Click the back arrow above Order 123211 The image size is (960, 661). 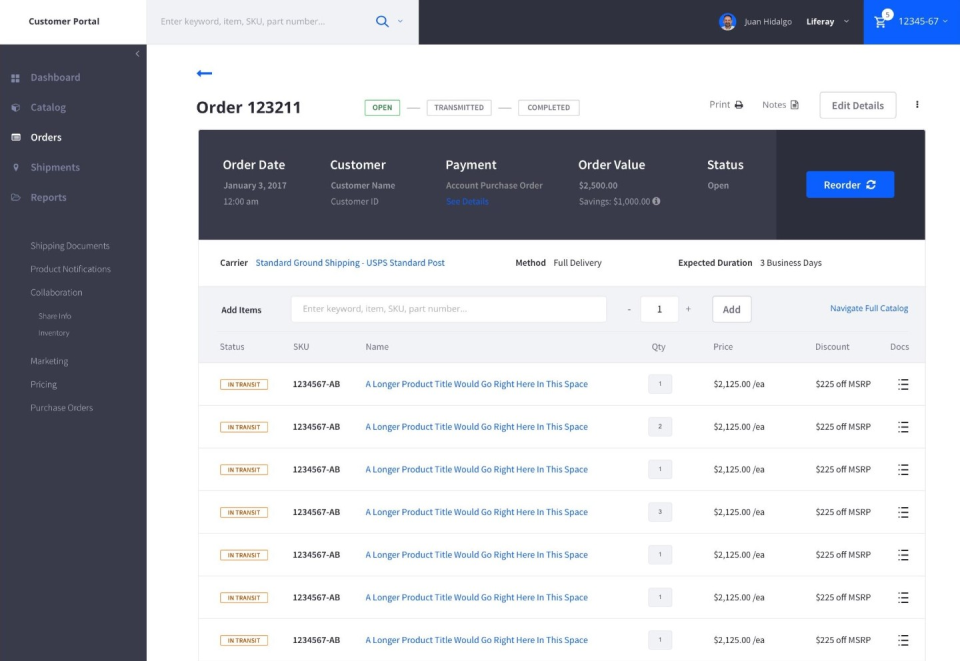click(x=204, y=72)
